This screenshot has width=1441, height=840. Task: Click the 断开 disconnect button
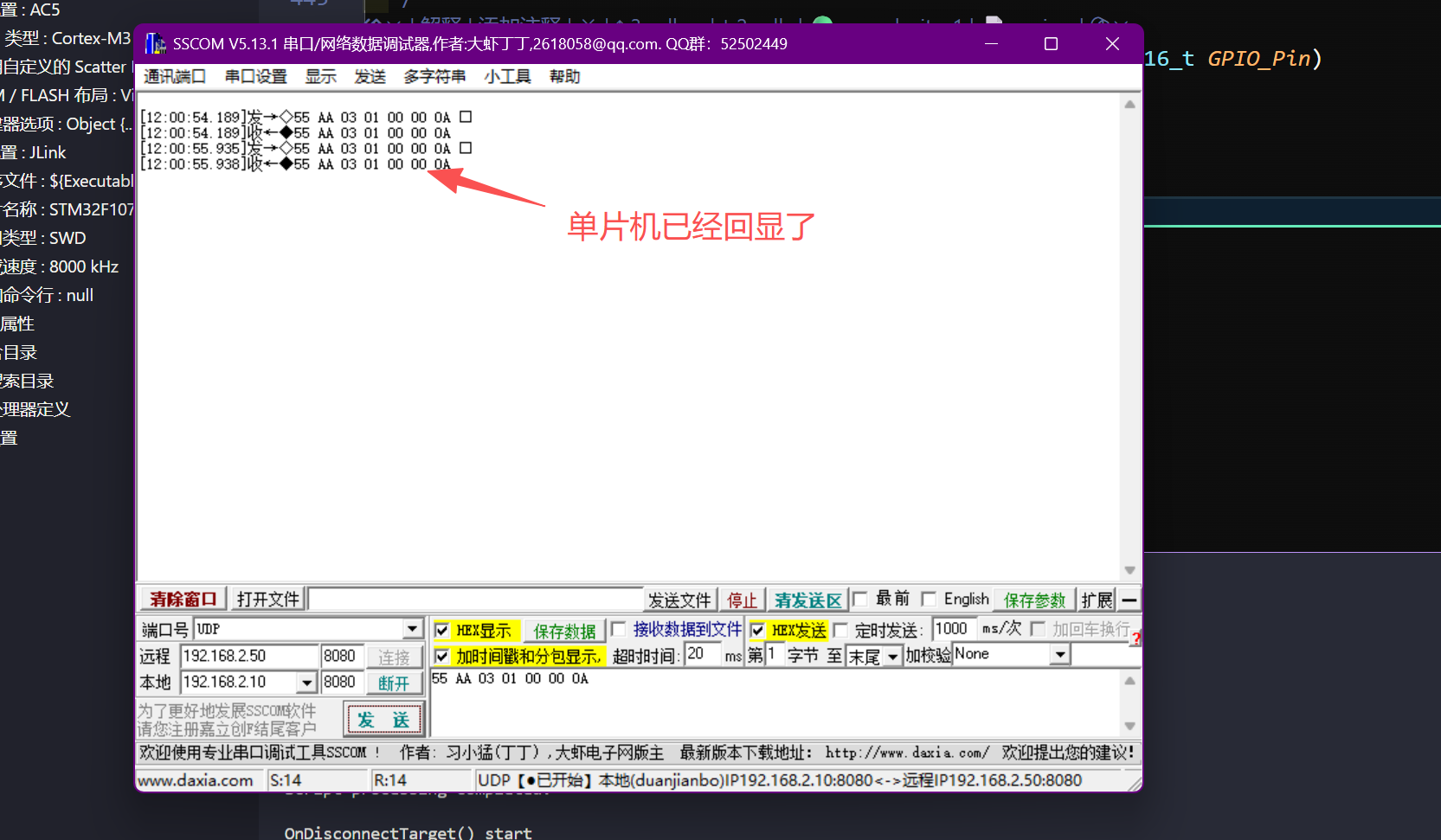(x=394, y=683)
